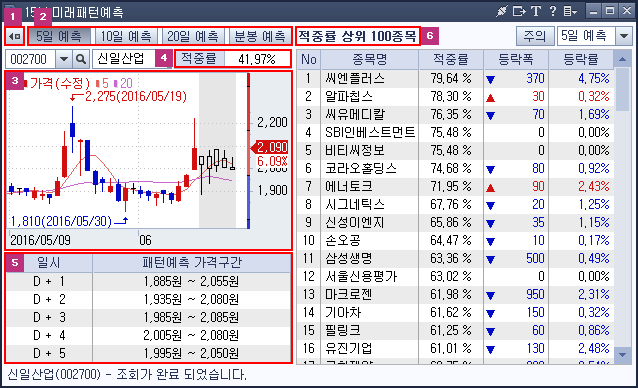Open help using the question mark icon

coord(553,11)
